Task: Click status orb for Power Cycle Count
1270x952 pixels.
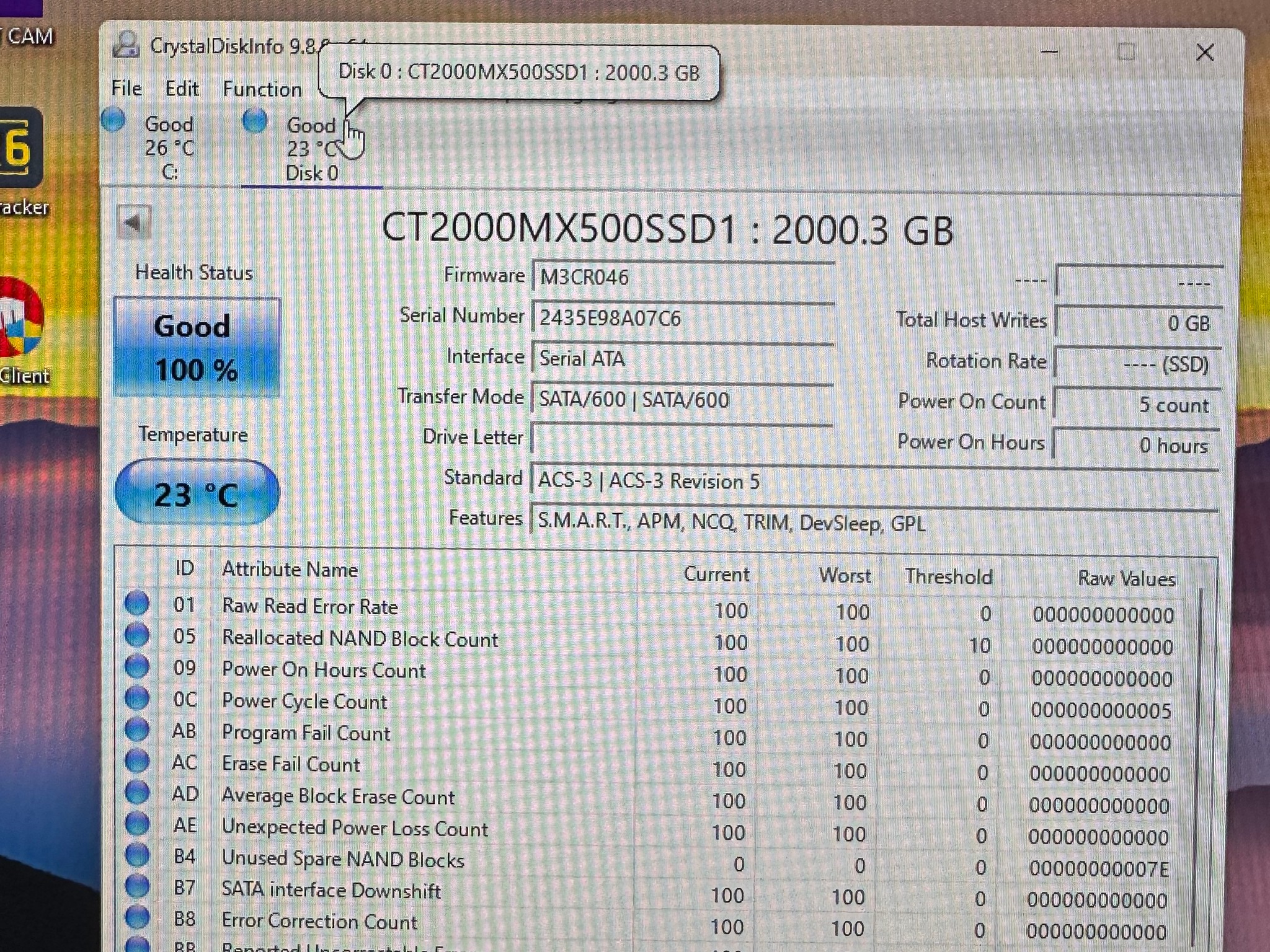Action: click(x=137, y=698)
